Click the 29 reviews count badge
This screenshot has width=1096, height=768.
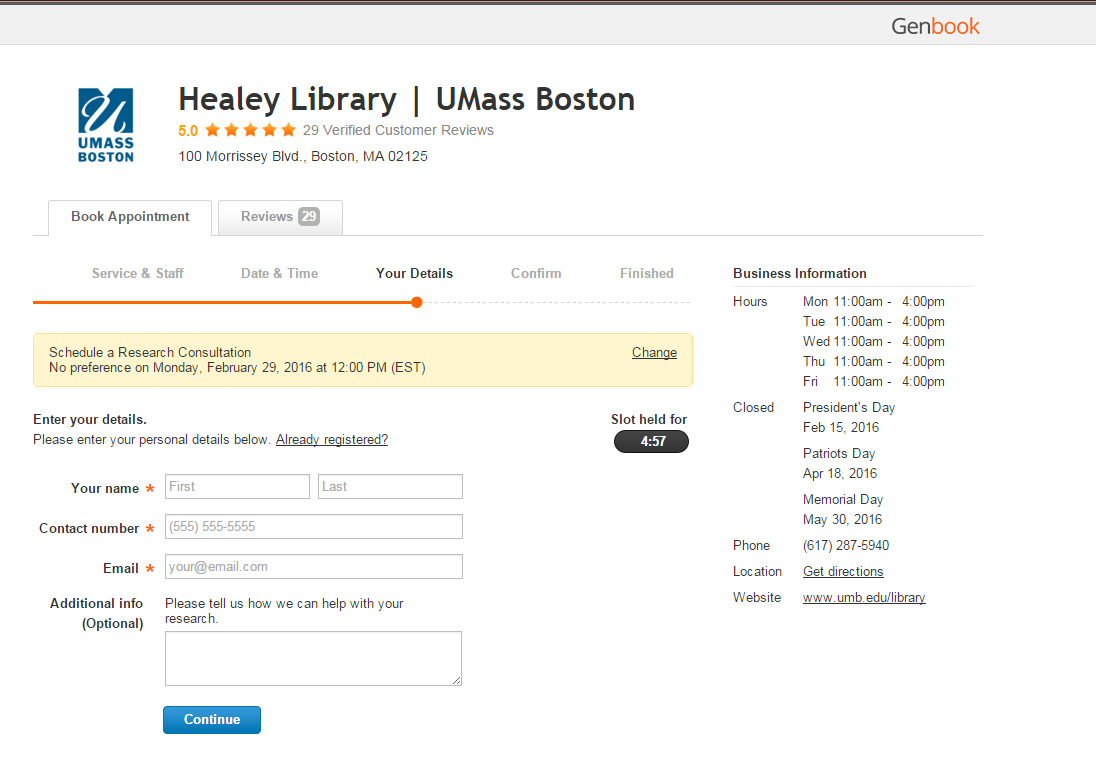click(x=308, y=217)
